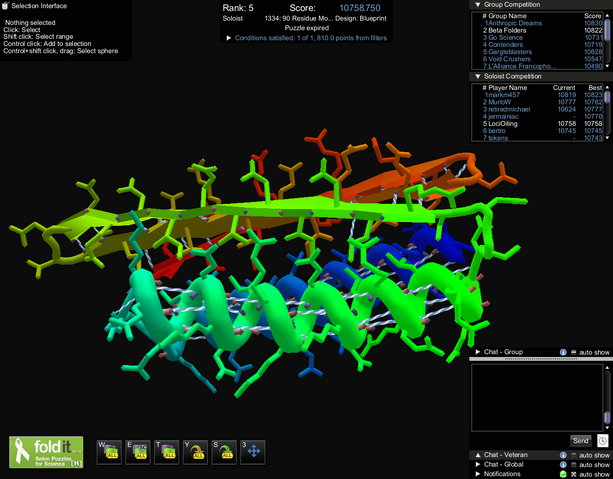Collapse the Group Competition panel
The width and height of the screenshot is (613, 479).
[477, 5]
